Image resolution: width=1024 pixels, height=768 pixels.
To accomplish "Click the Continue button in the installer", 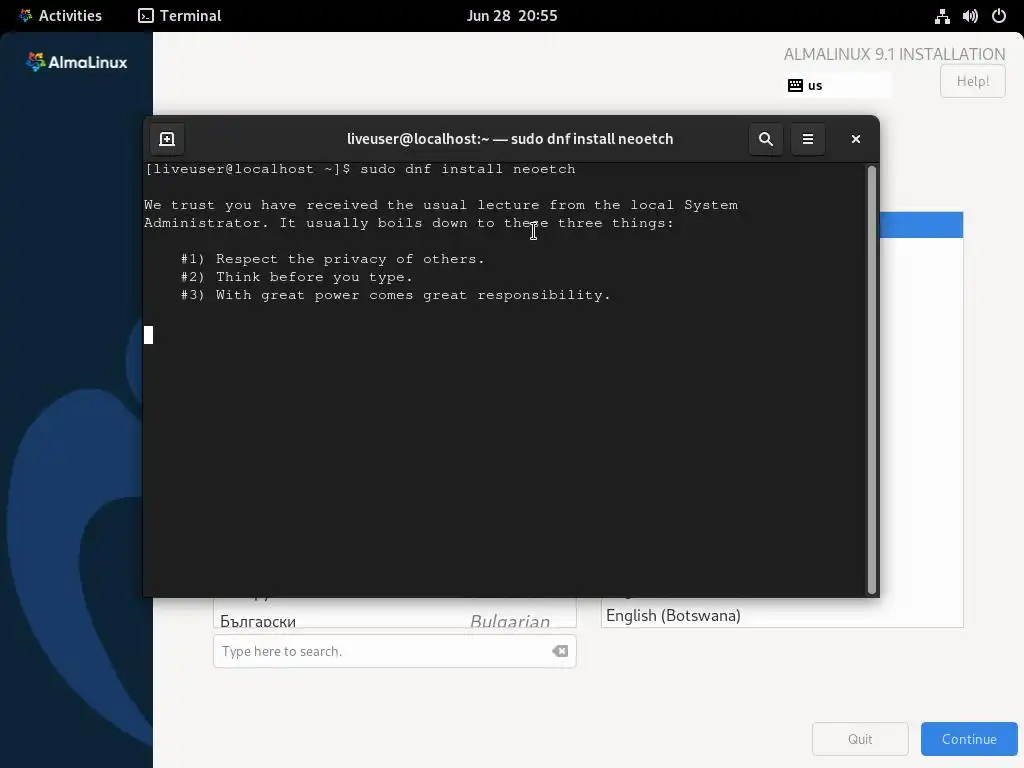I will click(969, 739).
